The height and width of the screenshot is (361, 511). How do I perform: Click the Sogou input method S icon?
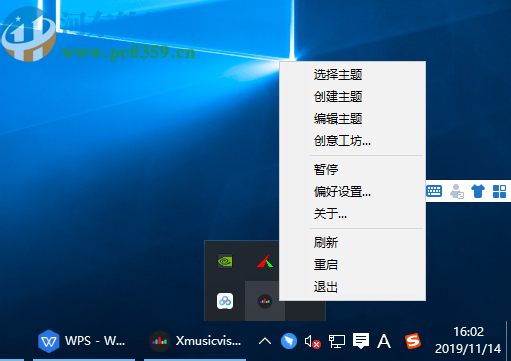point(413,341)
